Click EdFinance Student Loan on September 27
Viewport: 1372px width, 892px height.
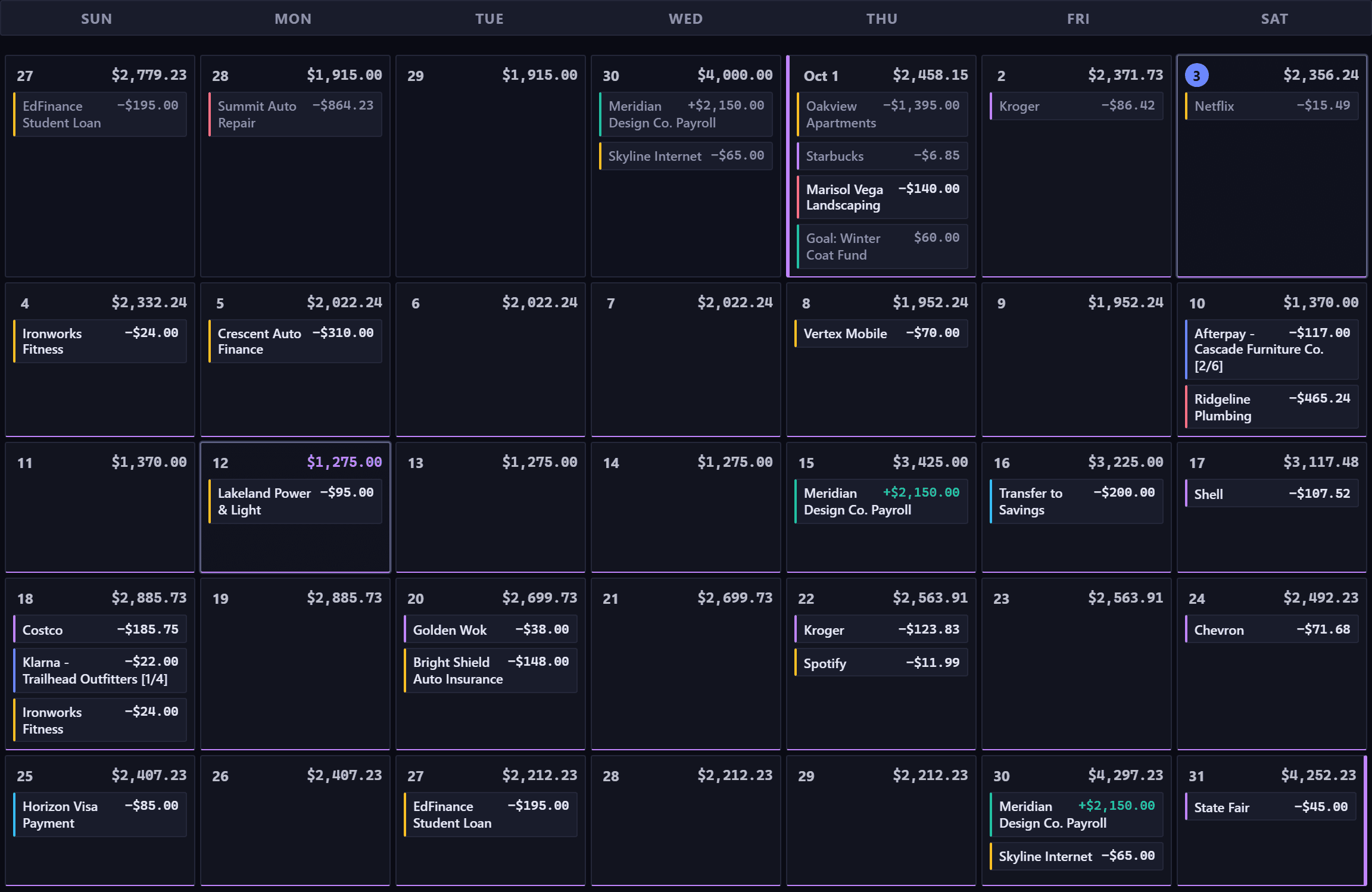[100, 114]
